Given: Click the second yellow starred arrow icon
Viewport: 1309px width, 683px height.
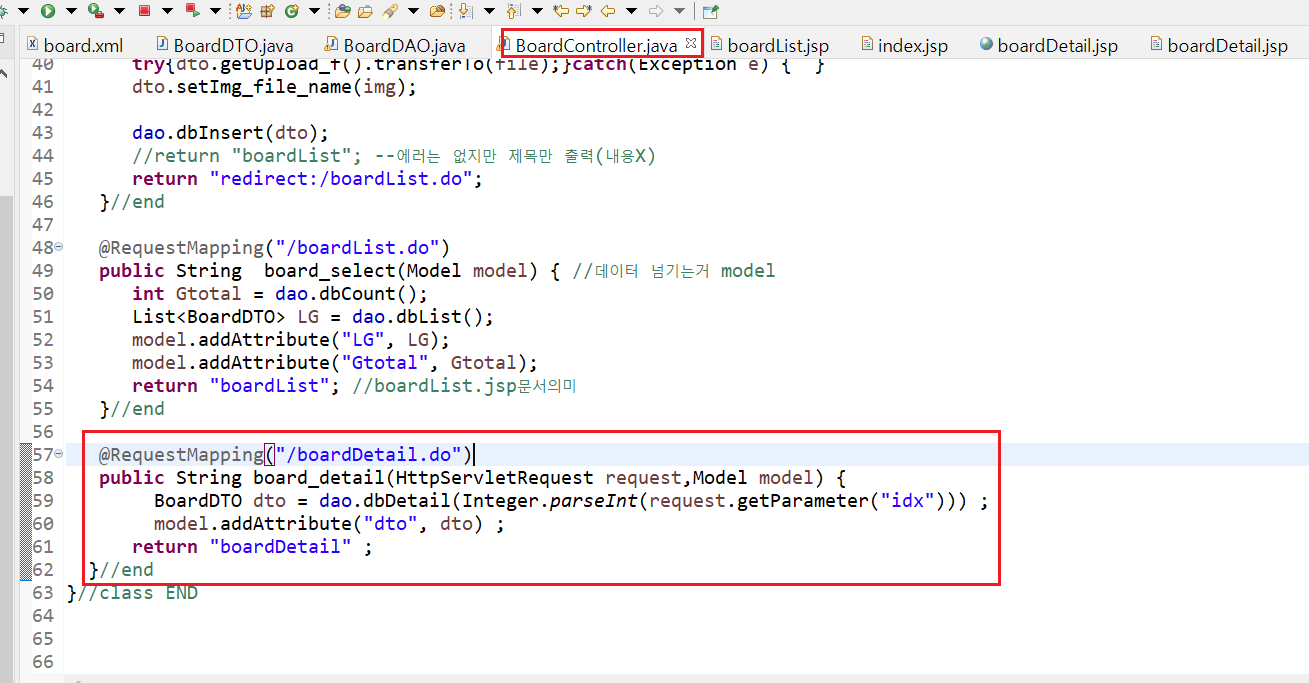Looking at the screenshot, I should 583,11.
